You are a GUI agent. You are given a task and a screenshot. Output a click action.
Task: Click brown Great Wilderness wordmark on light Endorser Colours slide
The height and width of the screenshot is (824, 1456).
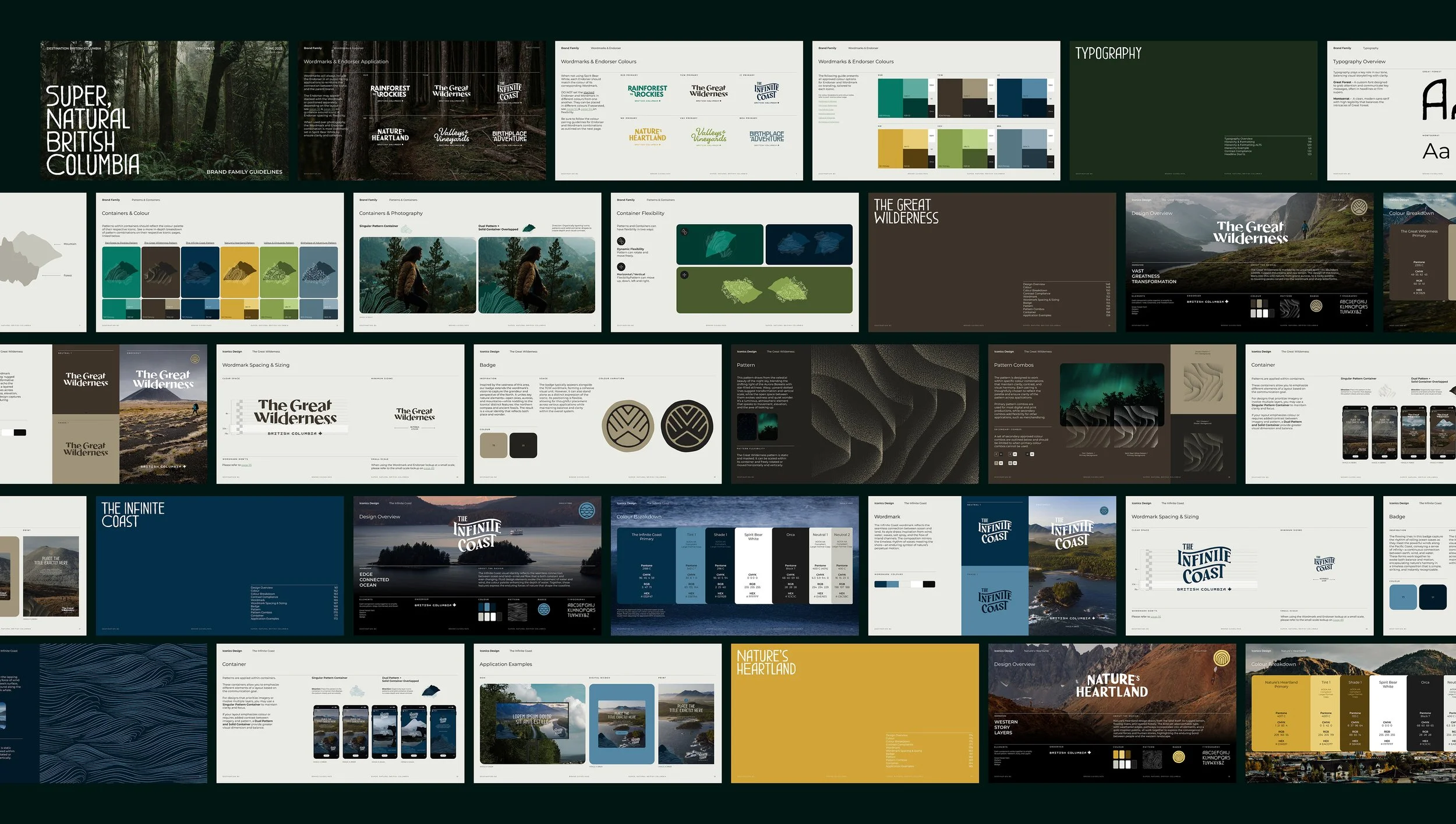(709, 91)
